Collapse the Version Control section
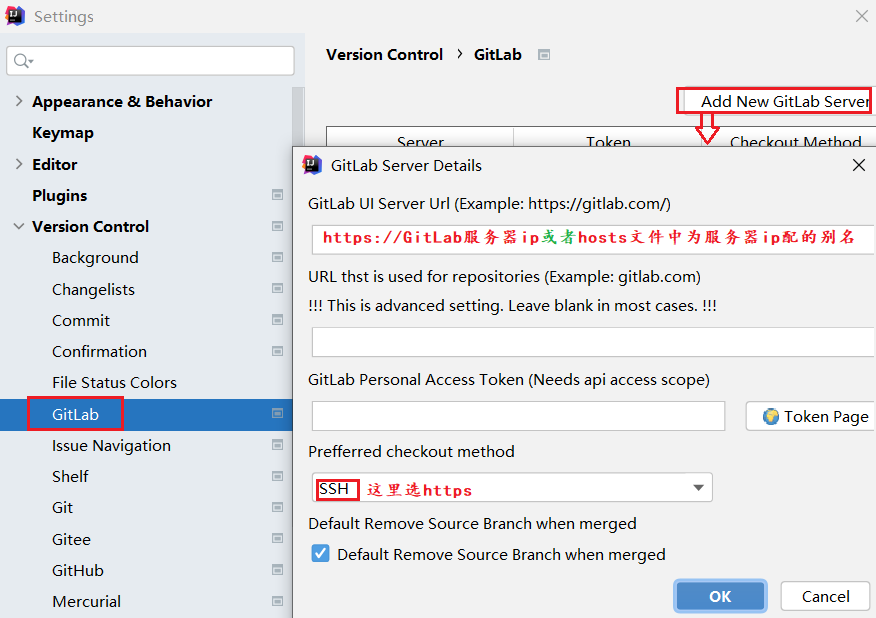 click(x=19, y=227)
